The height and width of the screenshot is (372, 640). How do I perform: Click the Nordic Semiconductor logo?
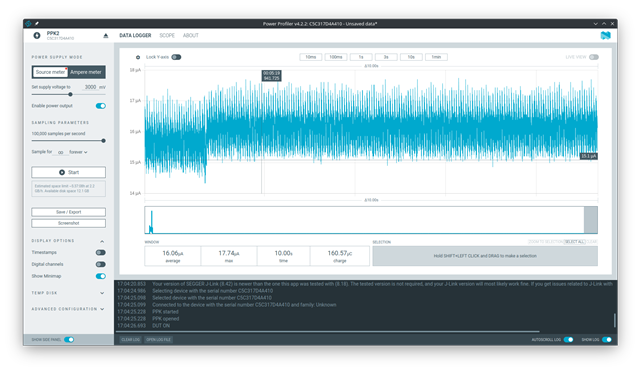point(605,36)
